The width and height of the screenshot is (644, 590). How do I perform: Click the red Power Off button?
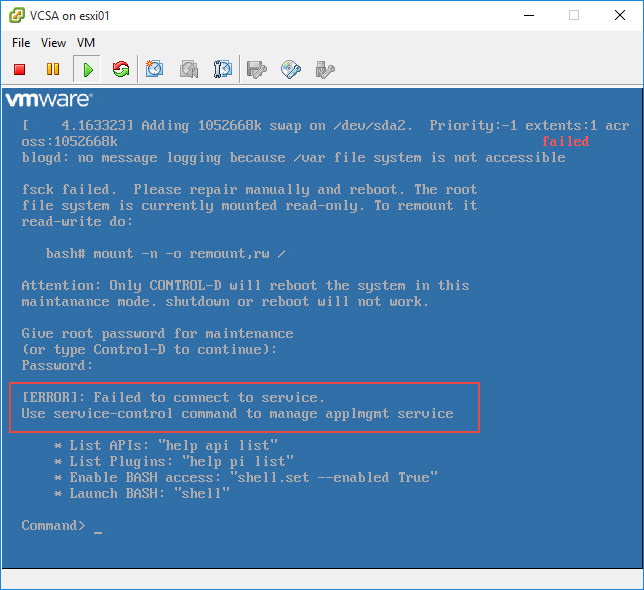click(x=20, y=69)
